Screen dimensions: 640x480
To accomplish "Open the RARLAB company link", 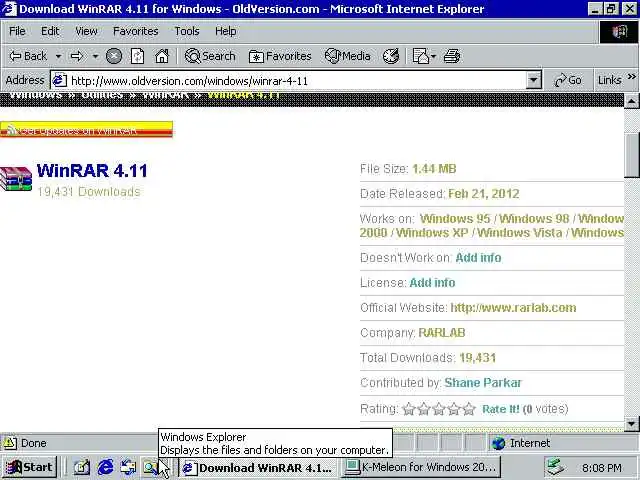I will coord(442,333).
